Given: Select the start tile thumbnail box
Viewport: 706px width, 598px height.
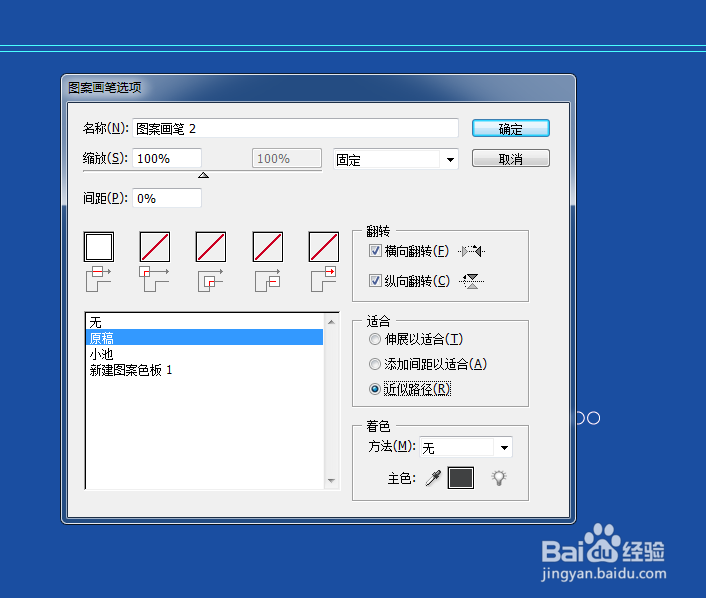Looking at the screenshot, I should click(268, 247).
